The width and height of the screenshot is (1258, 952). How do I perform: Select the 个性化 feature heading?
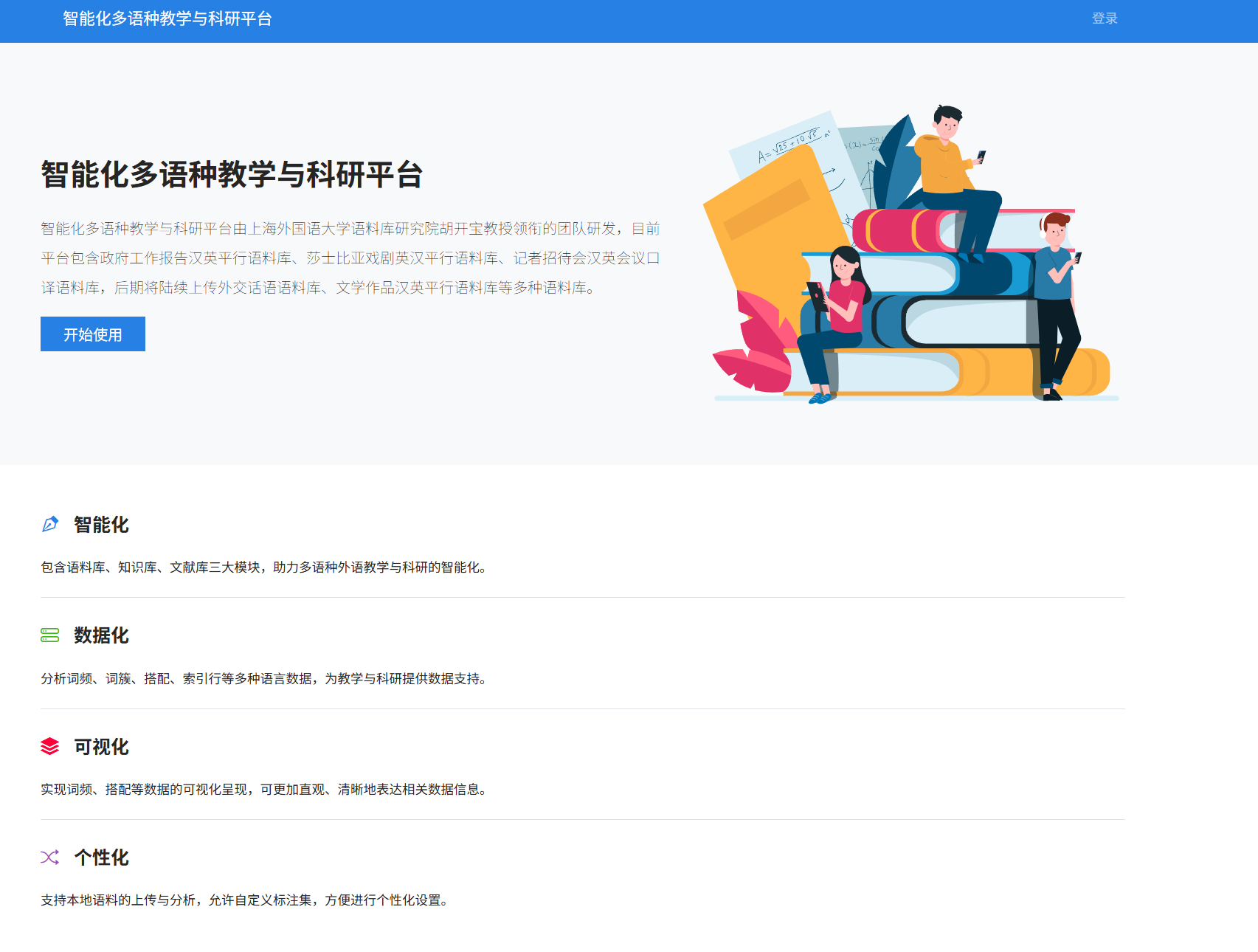[101, 858]
